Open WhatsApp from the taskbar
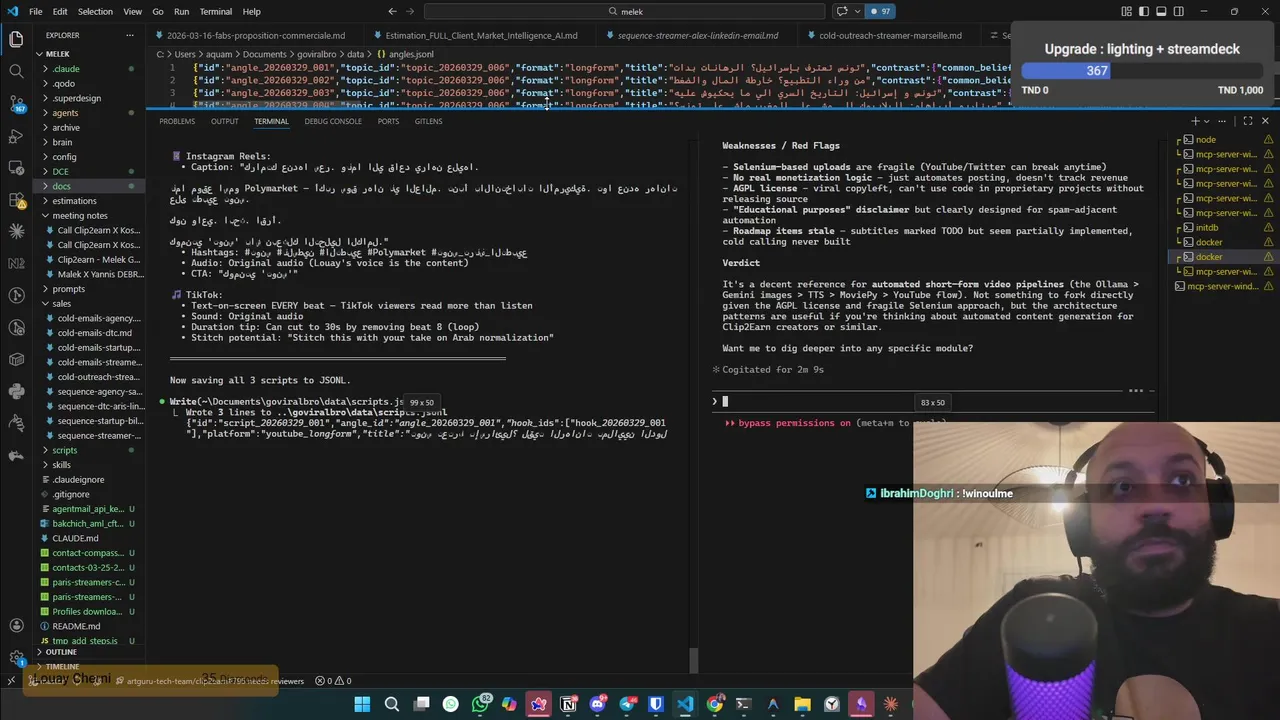 (x=481, y=704)
